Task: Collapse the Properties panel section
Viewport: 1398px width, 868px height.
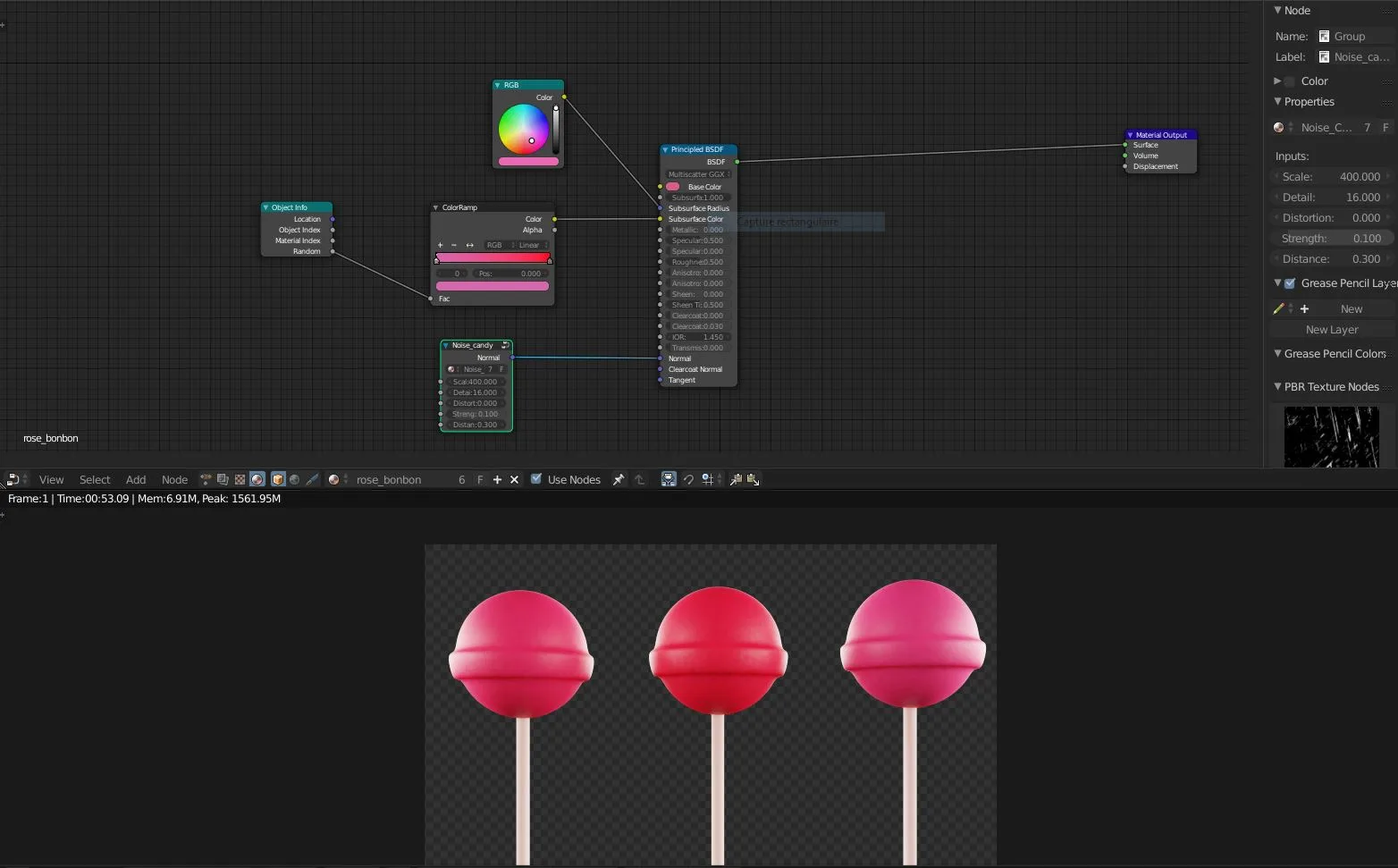Action: click(x=1278, y=102)
